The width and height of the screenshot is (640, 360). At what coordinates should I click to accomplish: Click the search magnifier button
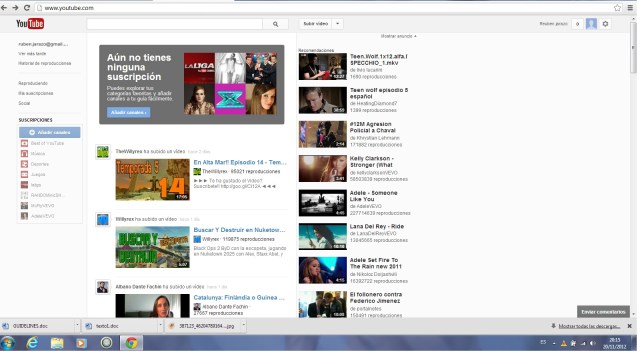276,24
